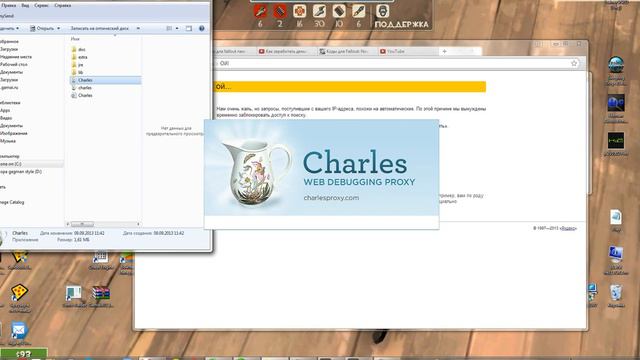Follow the Яндекс link in page footer
The width and height of the screenshot is (640, 360).
568,229
